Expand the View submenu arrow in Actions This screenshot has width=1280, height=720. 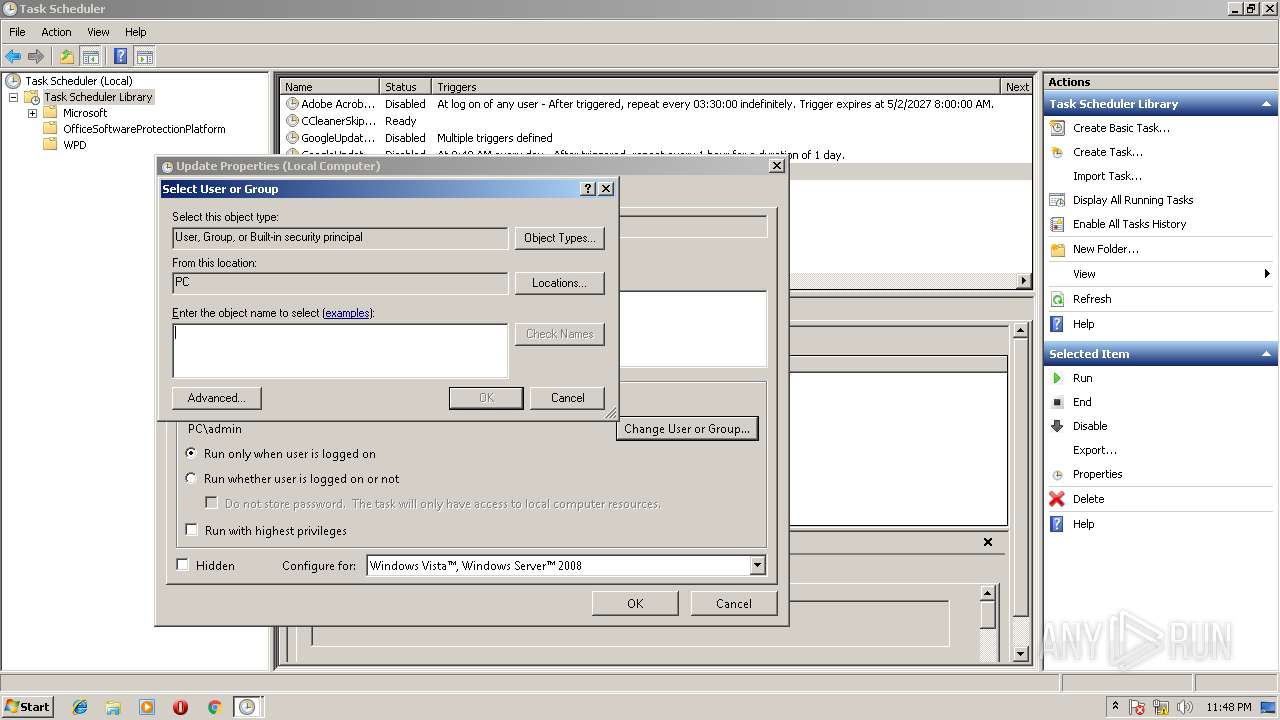click(x=1267, y=274)
